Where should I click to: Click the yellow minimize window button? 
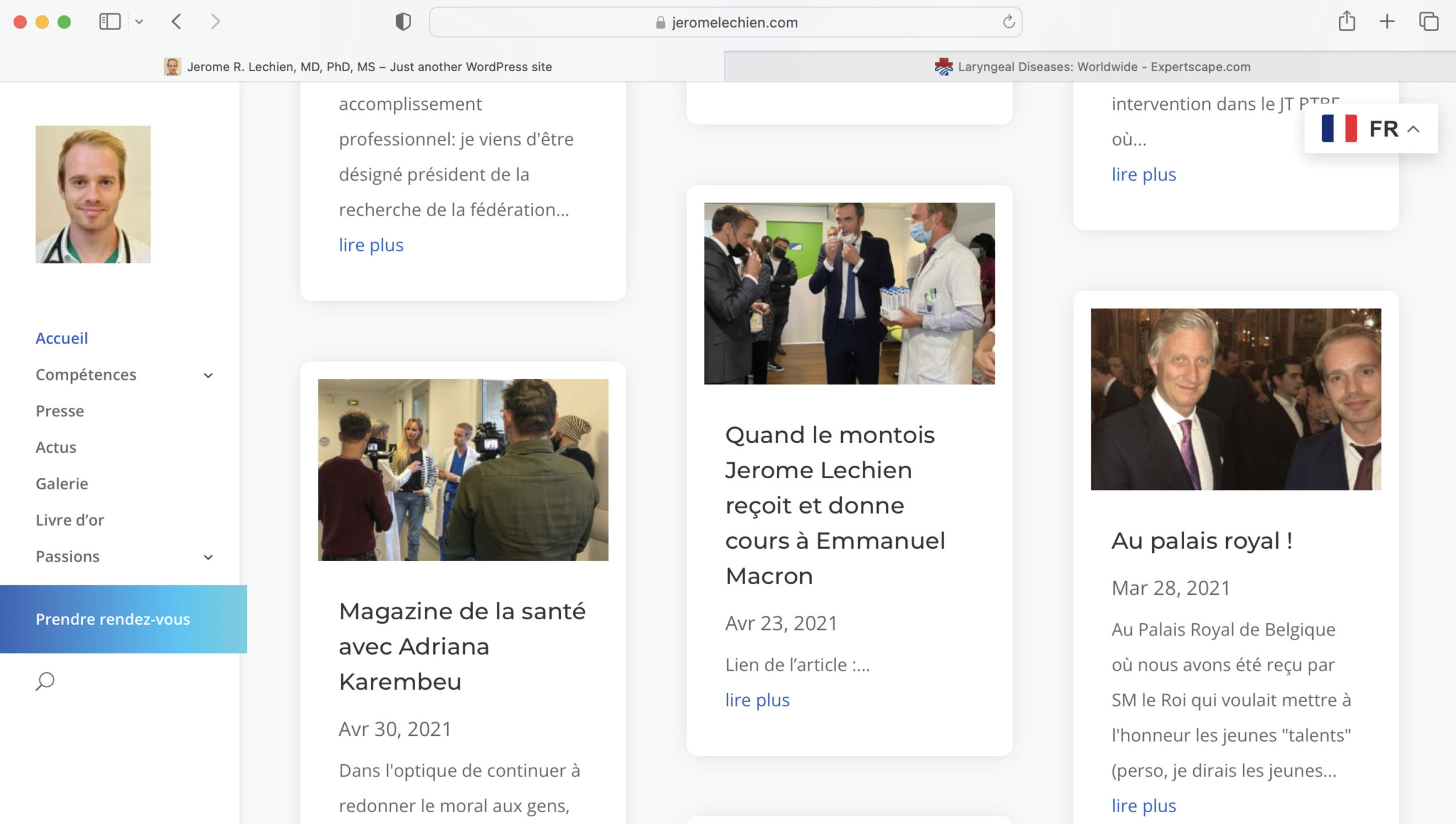pos(42,22)
